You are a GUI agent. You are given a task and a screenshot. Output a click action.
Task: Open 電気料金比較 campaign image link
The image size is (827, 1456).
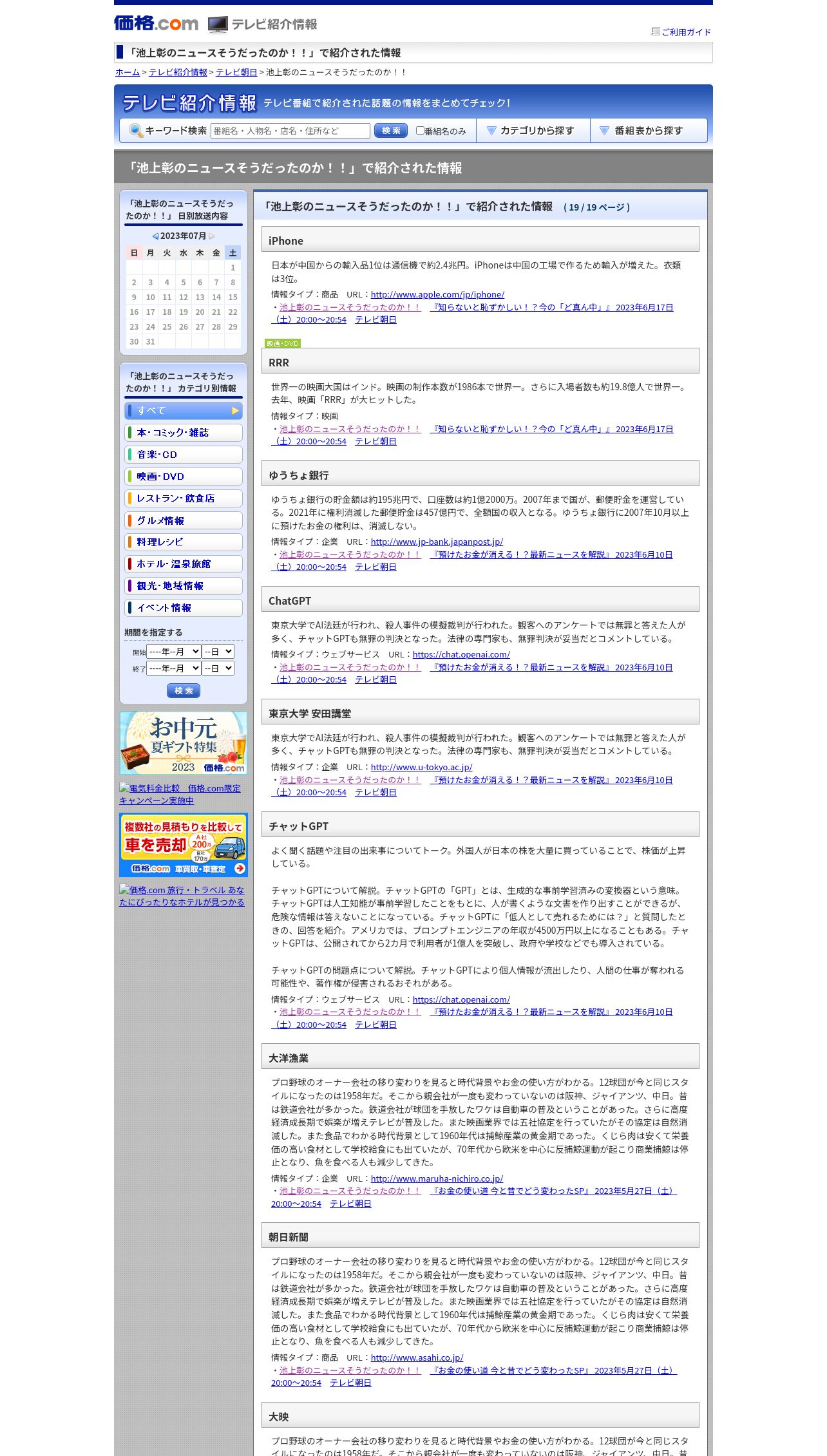(180, 795)
